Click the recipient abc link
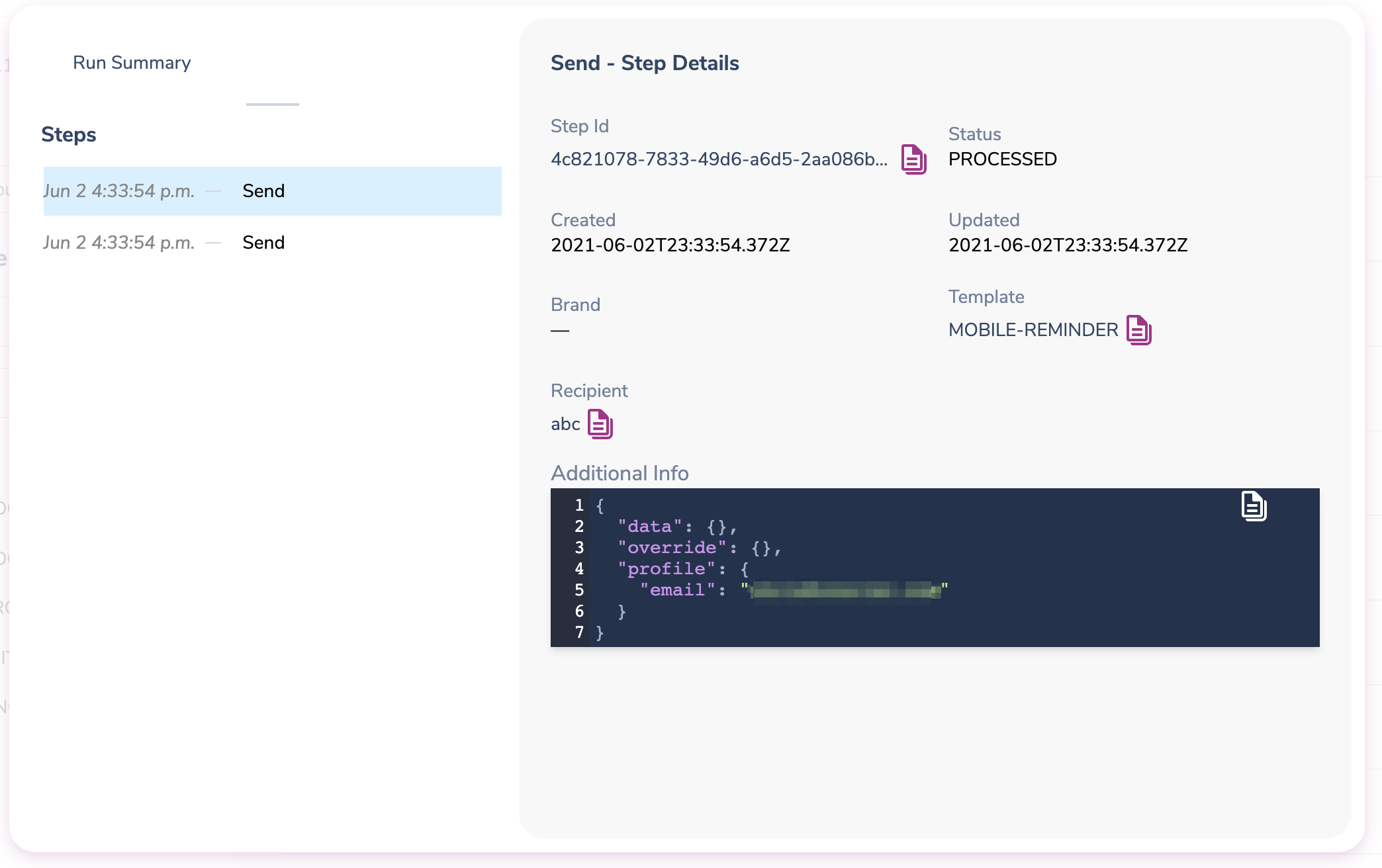This screenshot has height=868, width=1382. (x=565, y=424)
